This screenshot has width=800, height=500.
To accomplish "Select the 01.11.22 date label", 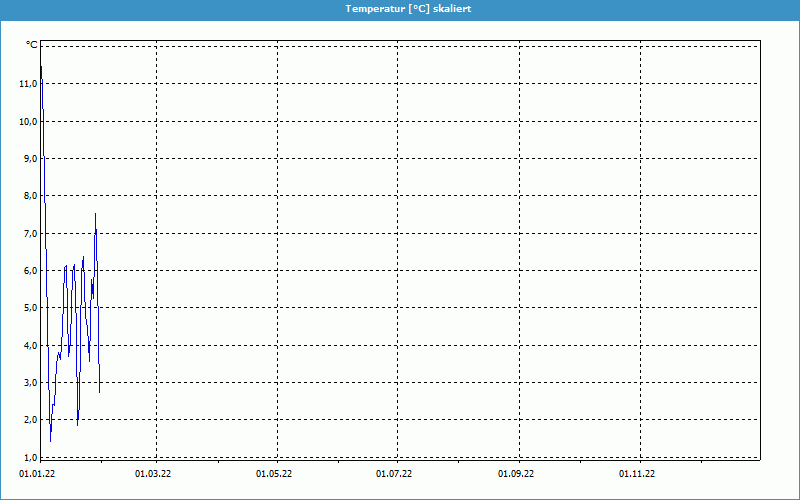I will 637,474.
